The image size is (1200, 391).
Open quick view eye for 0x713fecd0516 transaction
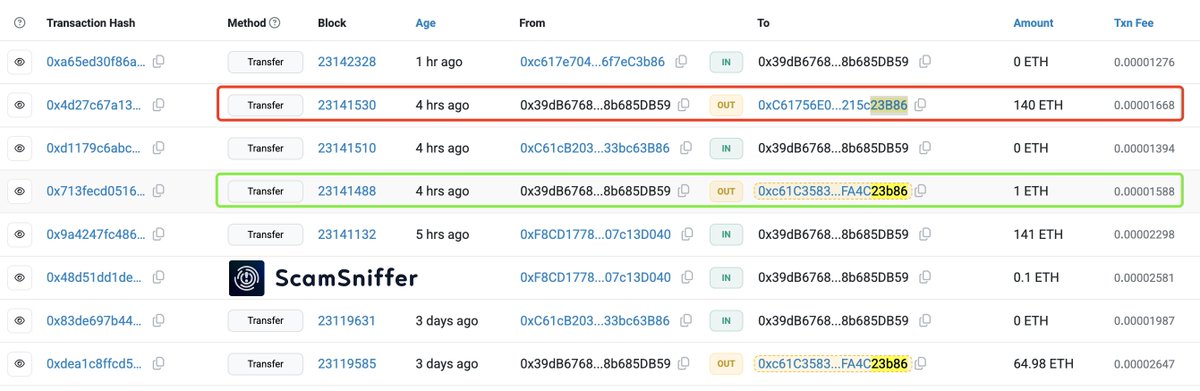click(x=18, y=191)
